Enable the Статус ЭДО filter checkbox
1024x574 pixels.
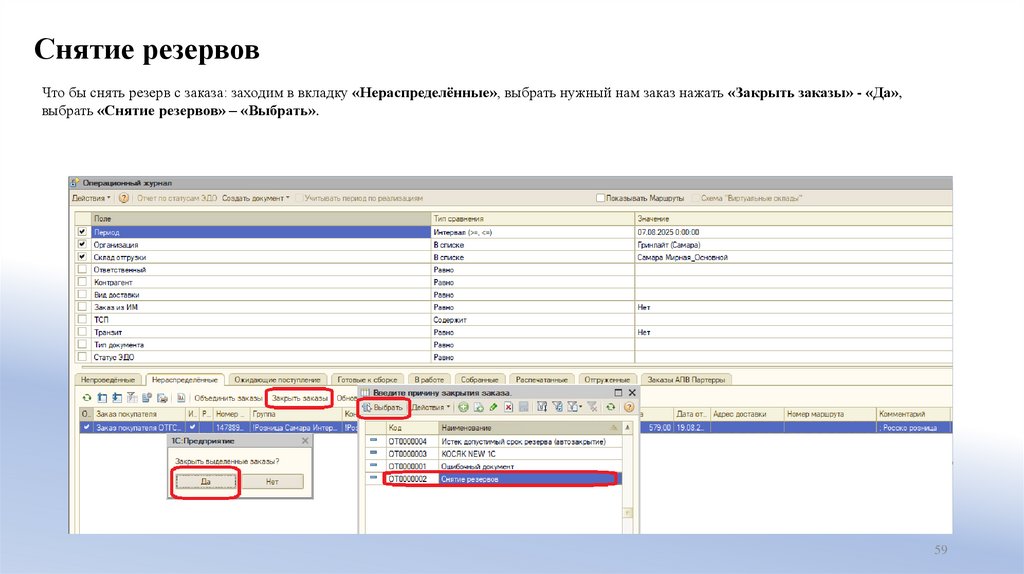click(x=82, y=357)
